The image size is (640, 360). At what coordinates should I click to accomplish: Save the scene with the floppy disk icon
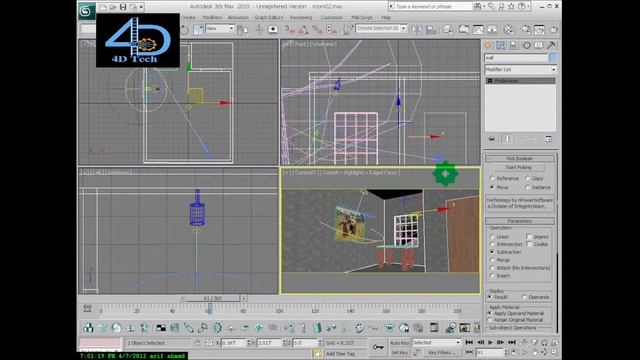123,7
